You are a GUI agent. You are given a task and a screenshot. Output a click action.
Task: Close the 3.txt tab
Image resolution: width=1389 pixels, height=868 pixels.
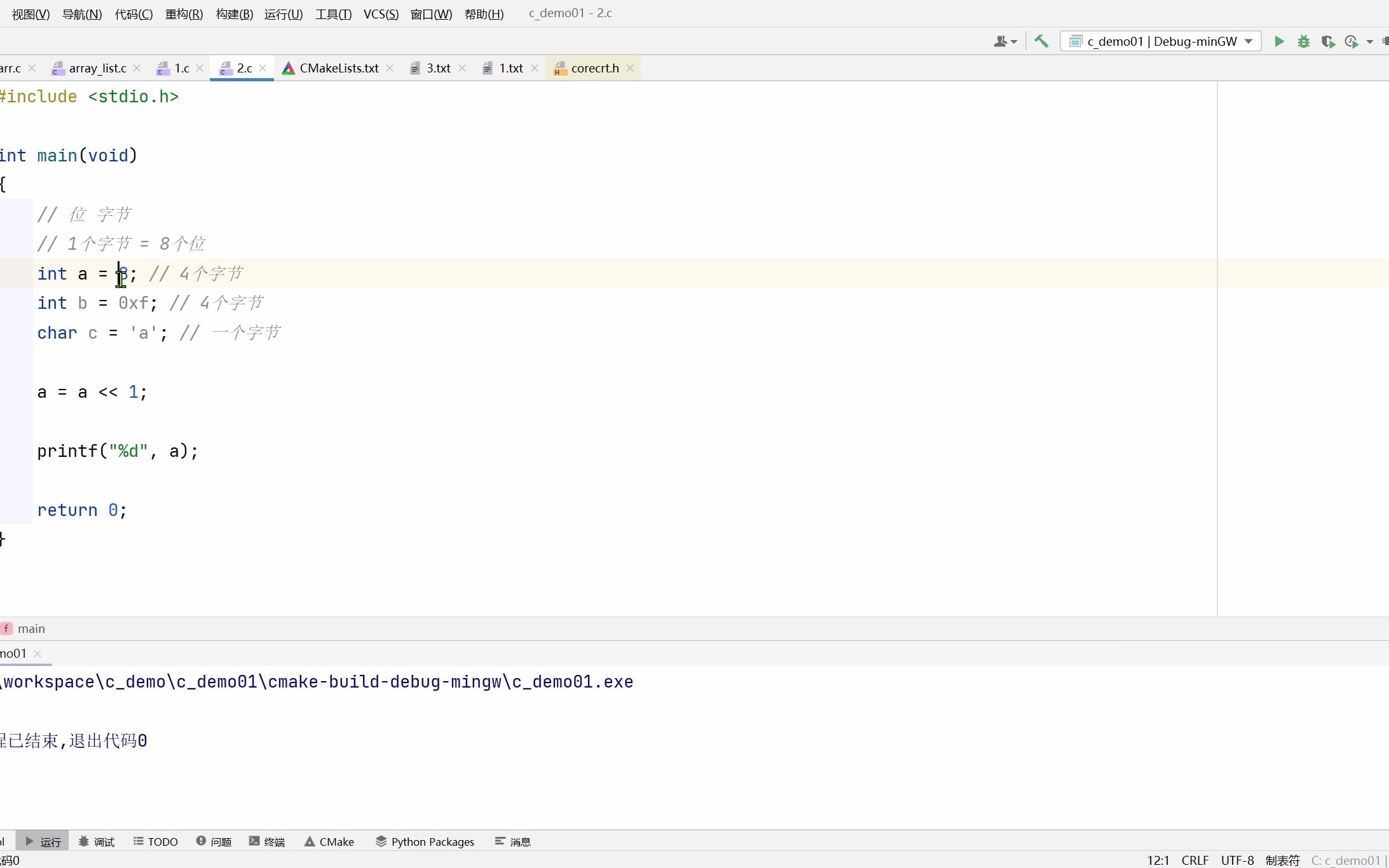click(x=462, y=68)
